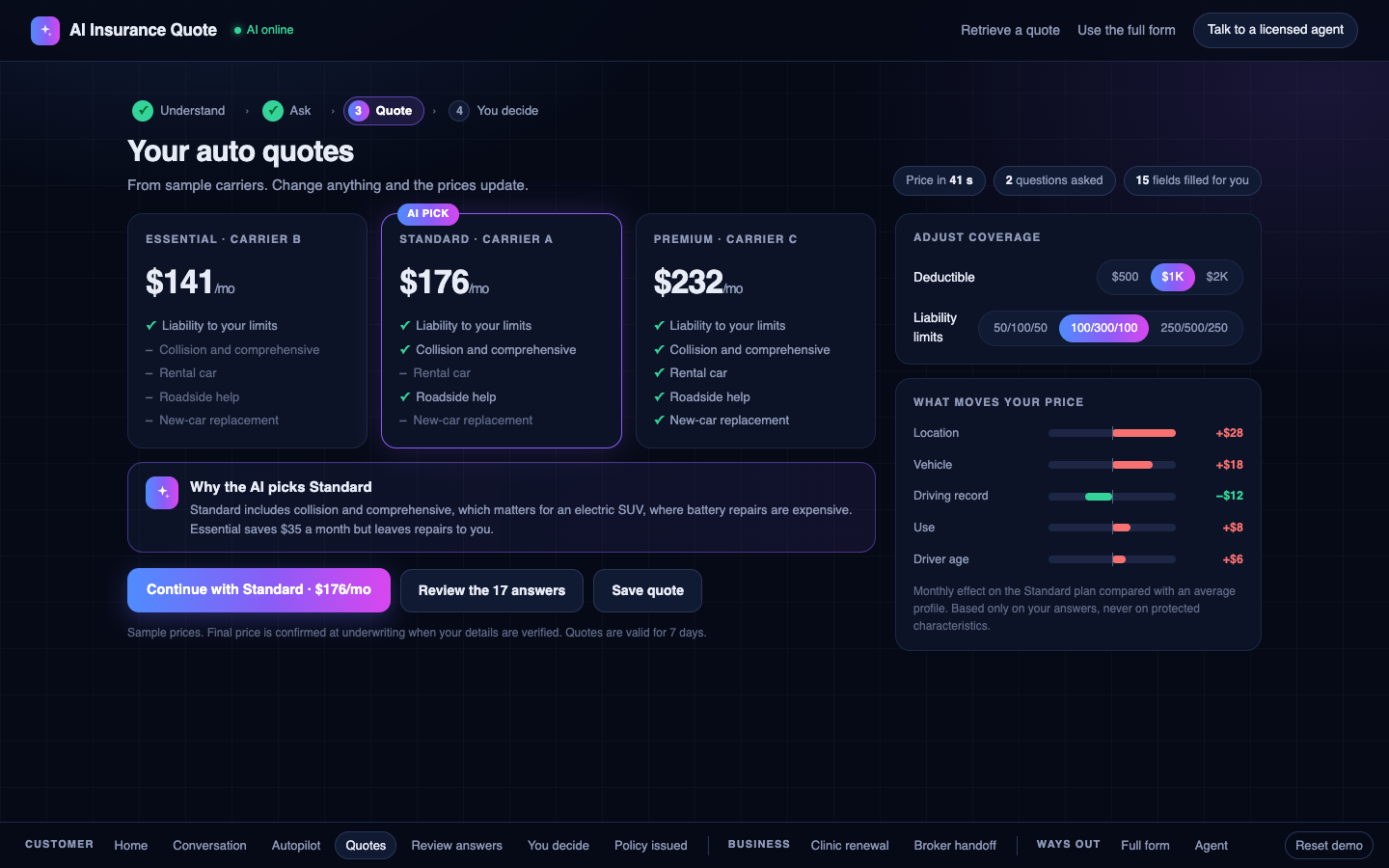Click Continue with Standard $176/mo button
Screen dimensions: 1389x868
coord(259,590)
